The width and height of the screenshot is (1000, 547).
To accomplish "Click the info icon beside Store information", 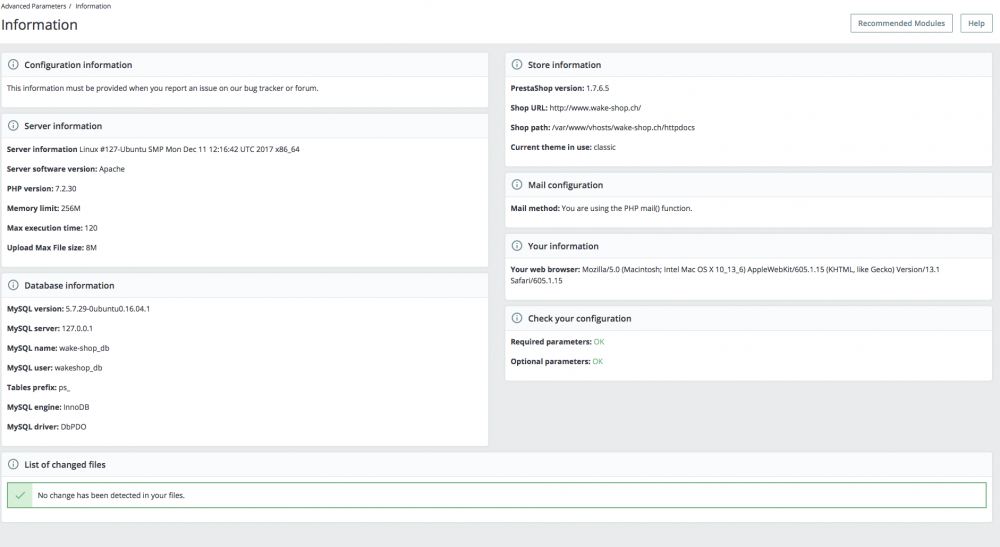I will point(517,65).
